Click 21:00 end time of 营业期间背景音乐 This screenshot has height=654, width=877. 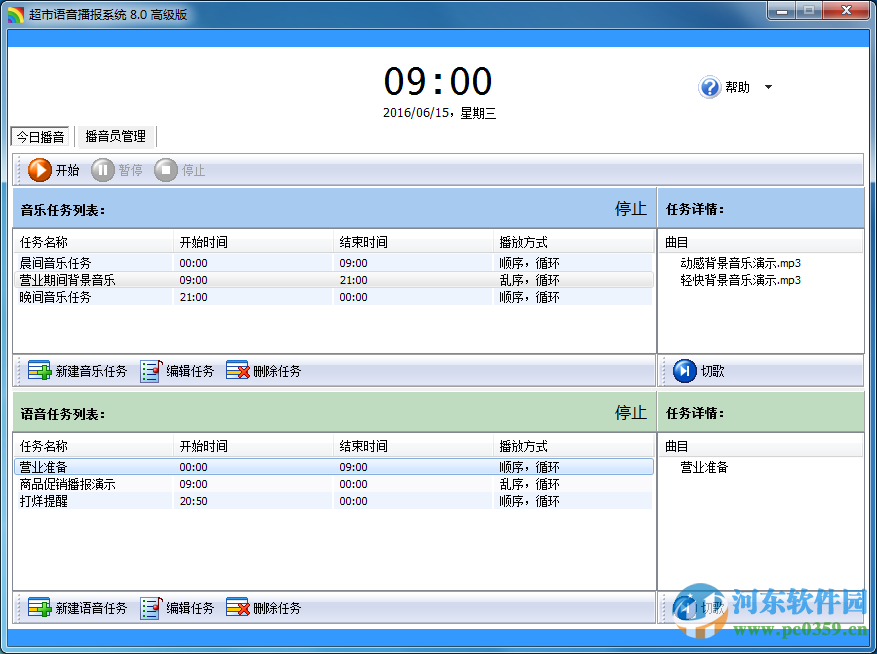tap(353, 280)
